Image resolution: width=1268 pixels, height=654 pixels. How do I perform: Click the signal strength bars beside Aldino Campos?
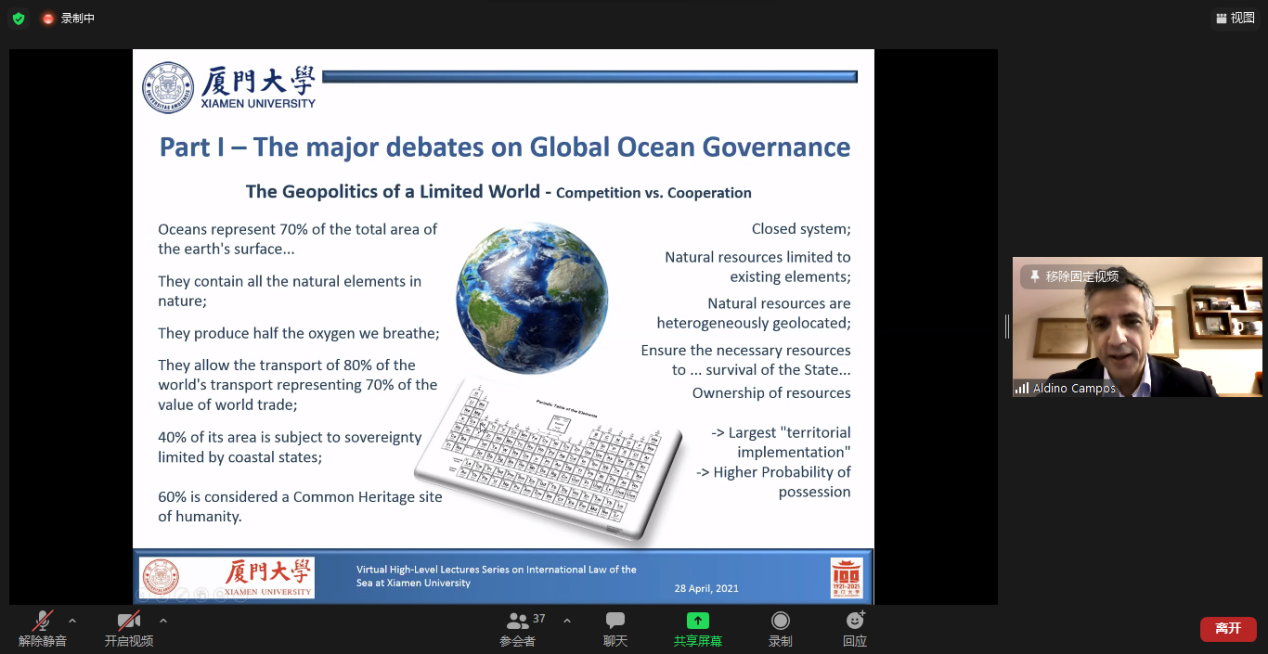coord(1022,388)
